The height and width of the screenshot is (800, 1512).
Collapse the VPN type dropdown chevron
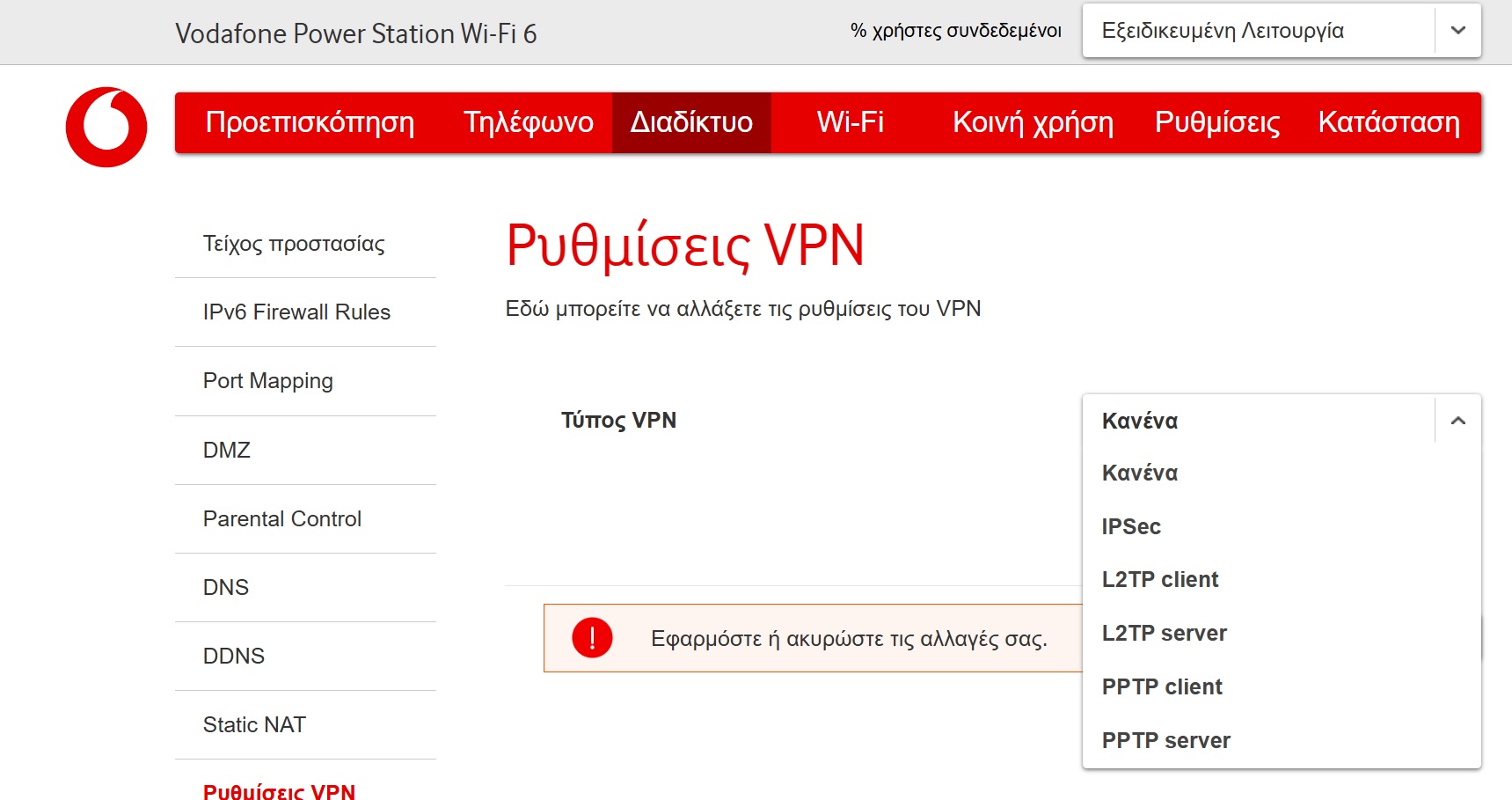[1457, 421]
